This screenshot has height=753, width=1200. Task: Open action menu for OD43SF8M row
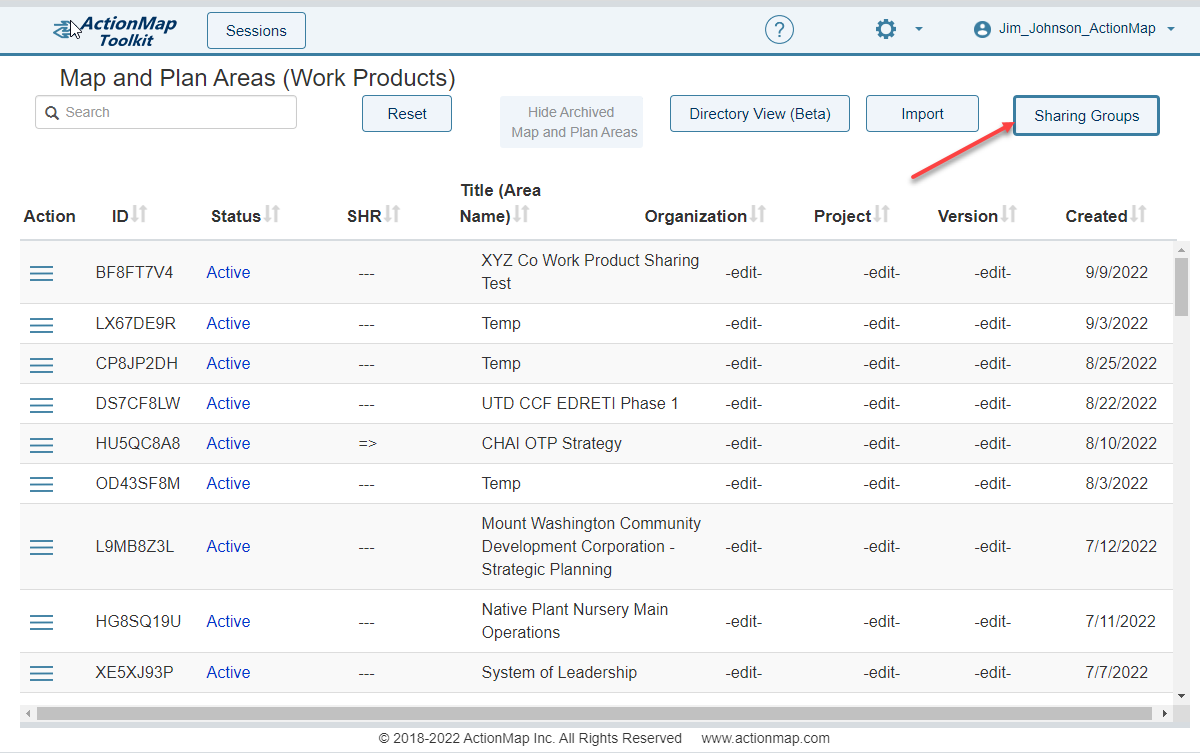pos(41,484)
